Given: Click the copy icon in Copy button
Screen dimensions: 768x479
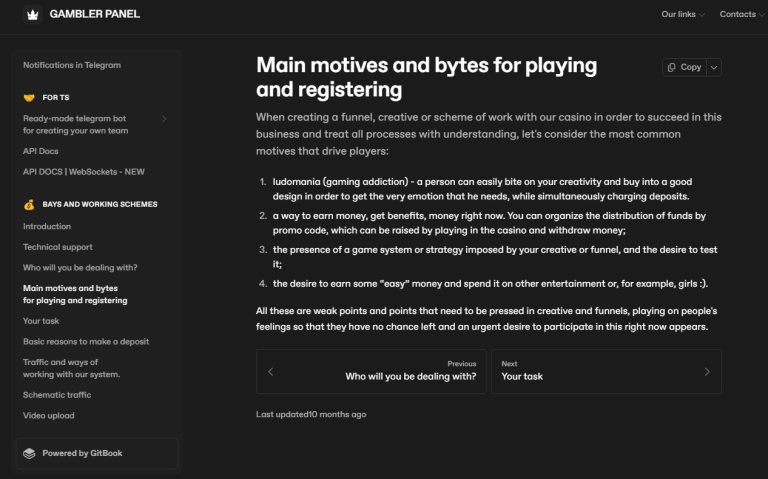Looking at the screenshot, I should [672, 67].
